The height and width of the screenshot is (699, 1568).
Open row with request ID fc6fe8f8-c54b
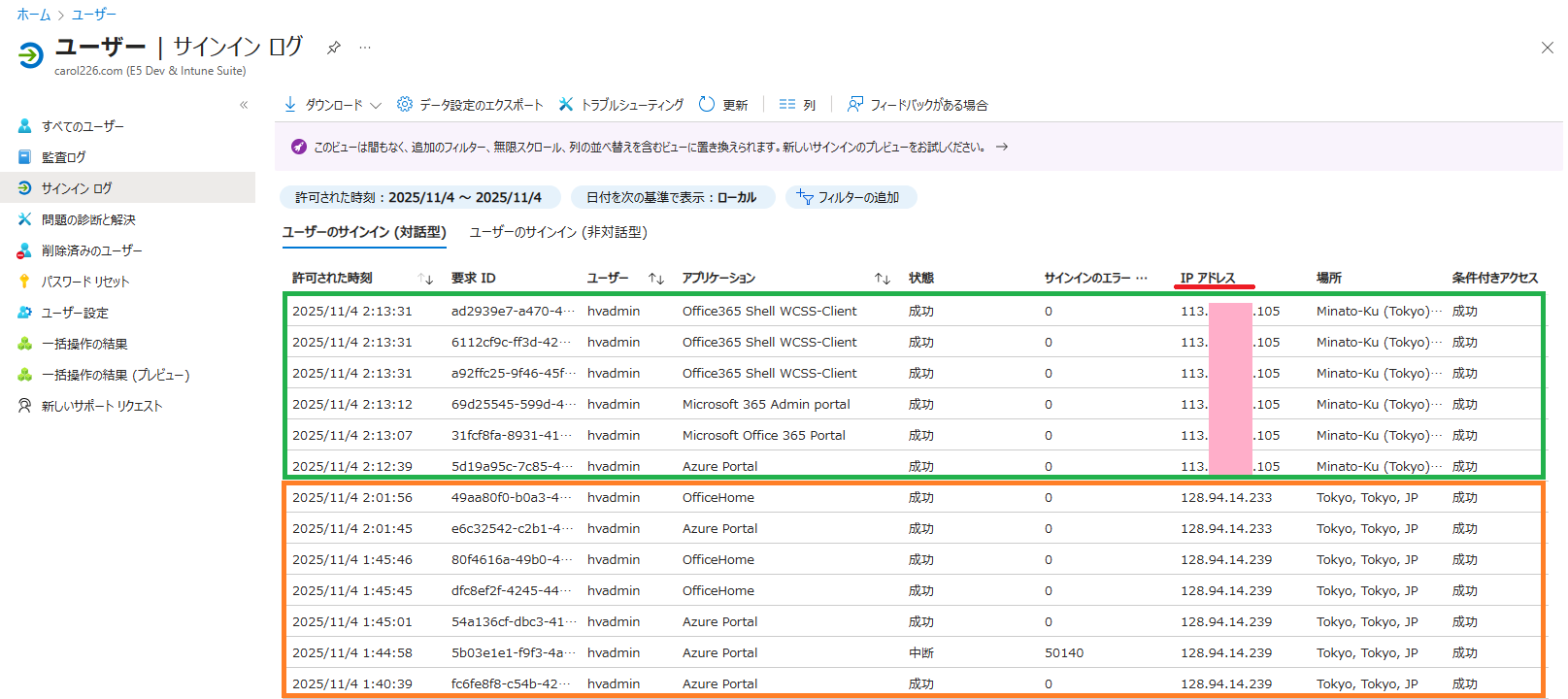pos(913,682)
